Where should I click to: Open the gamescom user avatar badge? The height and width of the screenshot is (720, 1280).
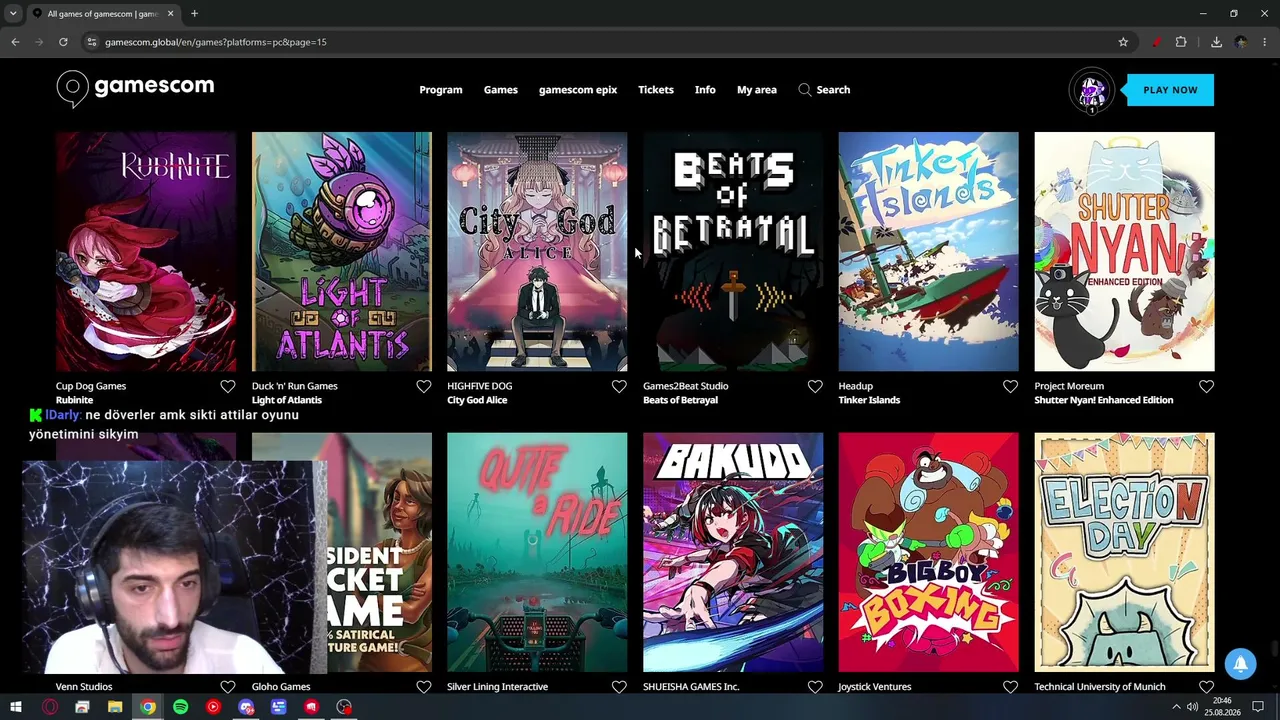1092,91
